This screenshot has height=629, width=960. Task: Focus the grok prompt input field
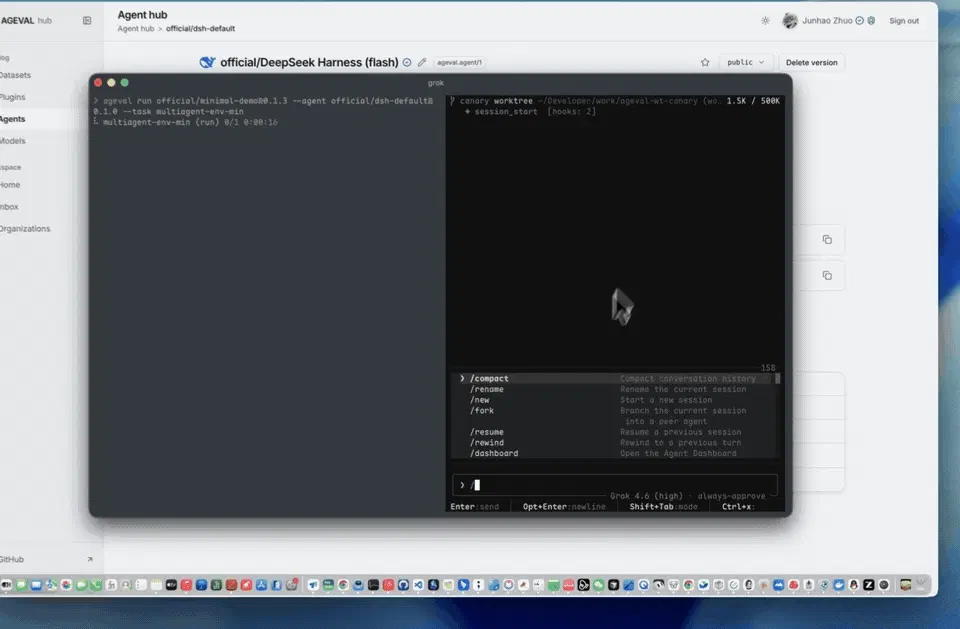(x=615, y=485)
